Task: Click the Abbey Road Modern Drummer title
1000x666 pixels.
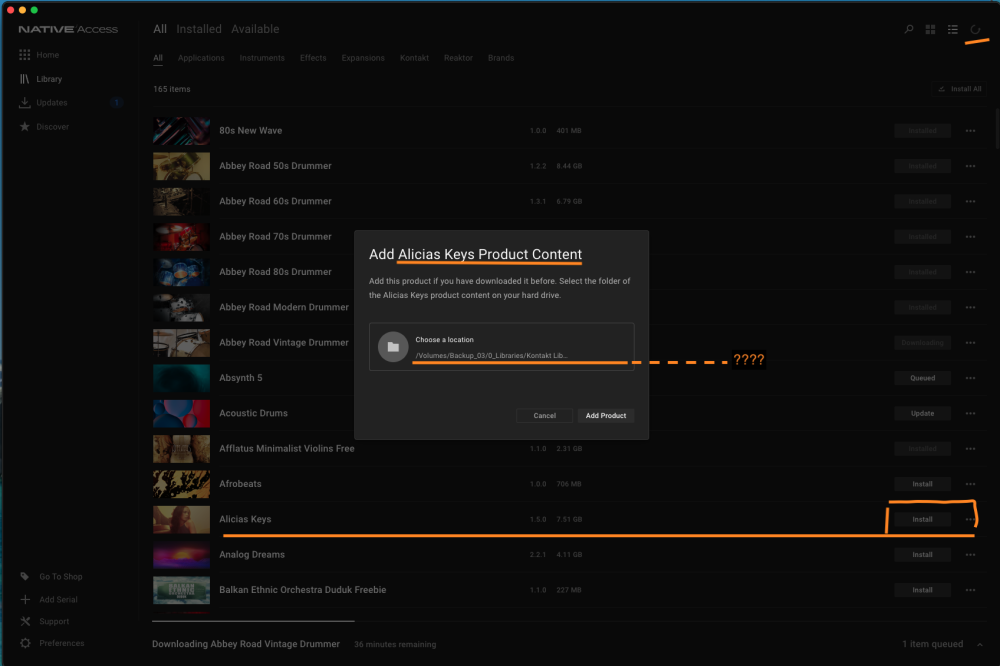Action: click(284, 307)
